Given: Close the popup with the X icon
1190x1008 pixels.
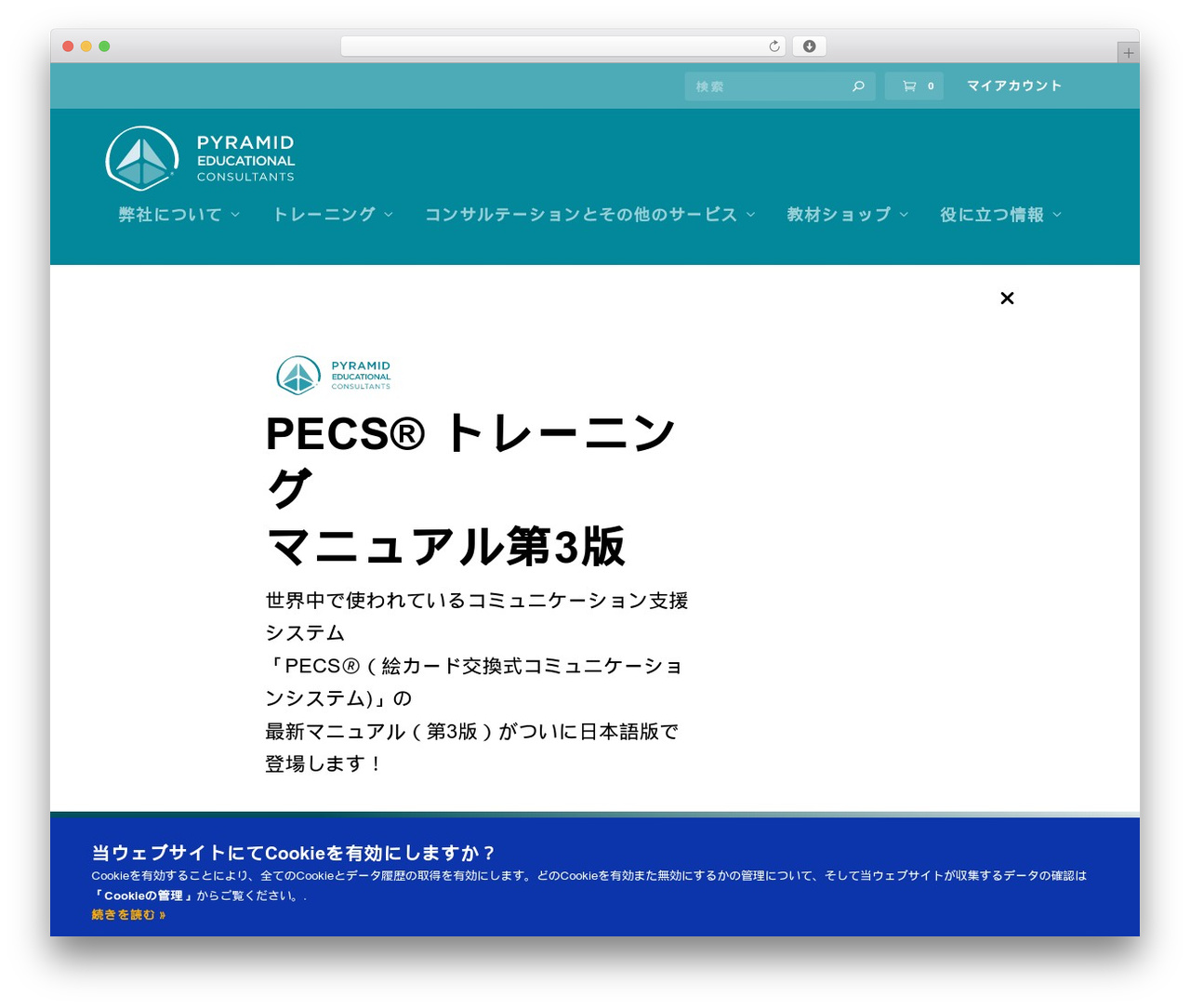Looking at the screenshot, I should tap(1007, 298).
